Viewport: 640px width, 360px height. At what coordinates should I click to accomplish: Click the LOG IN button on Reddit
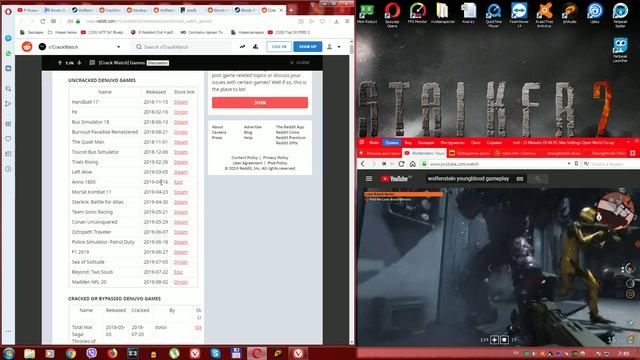tap(279, 47)
